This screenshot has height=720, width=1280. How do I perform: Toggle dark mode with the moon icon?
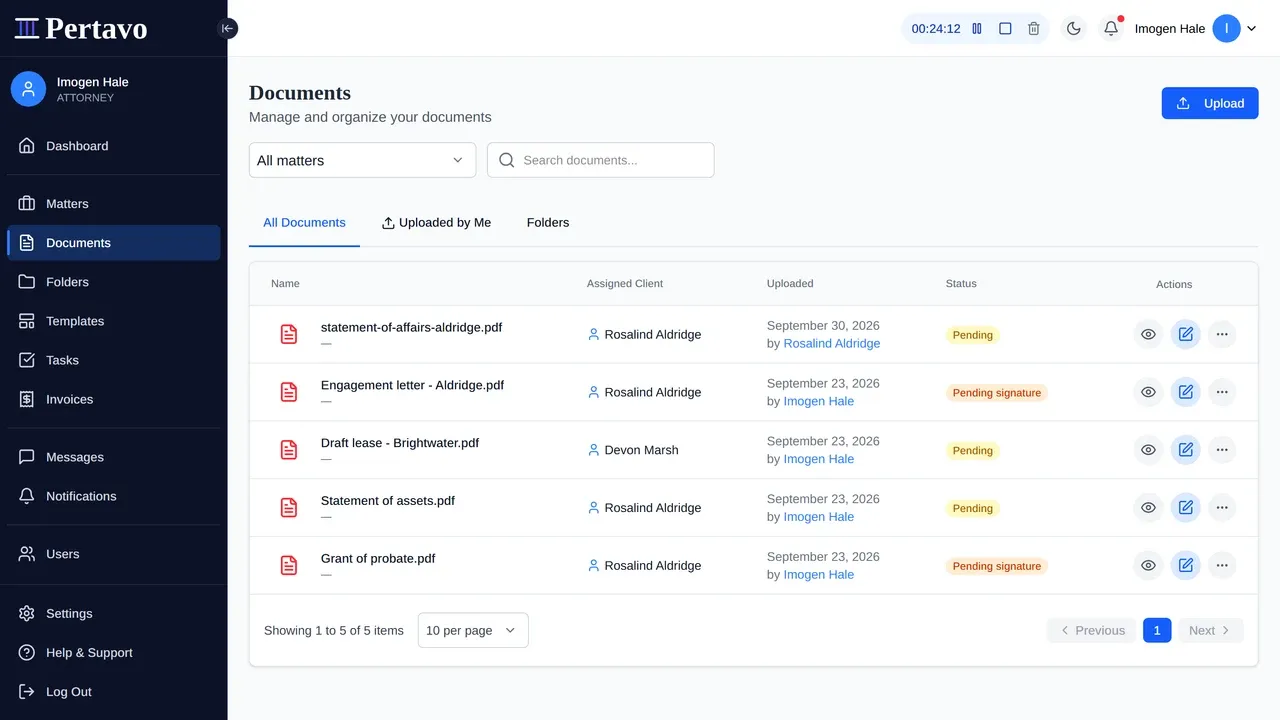[1074, 29]
